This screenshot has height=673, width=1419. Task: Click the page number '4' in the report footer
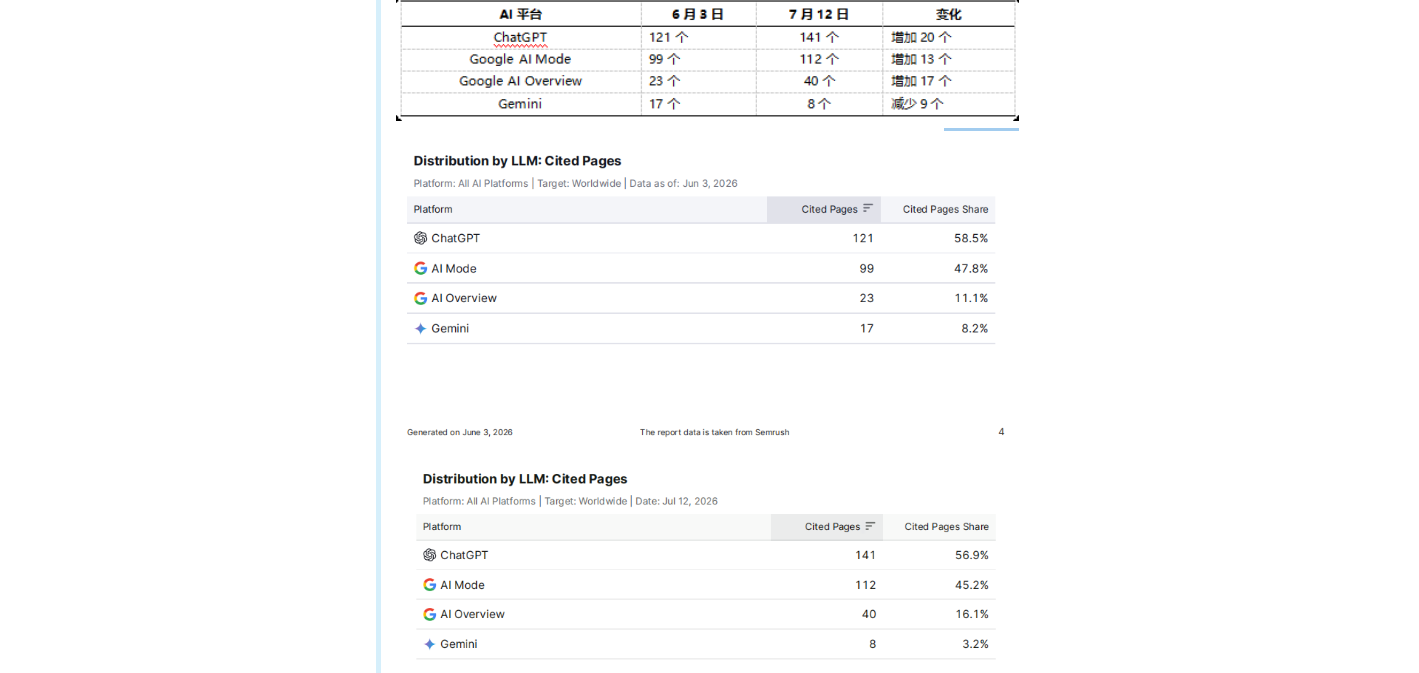coord(1001,432)
